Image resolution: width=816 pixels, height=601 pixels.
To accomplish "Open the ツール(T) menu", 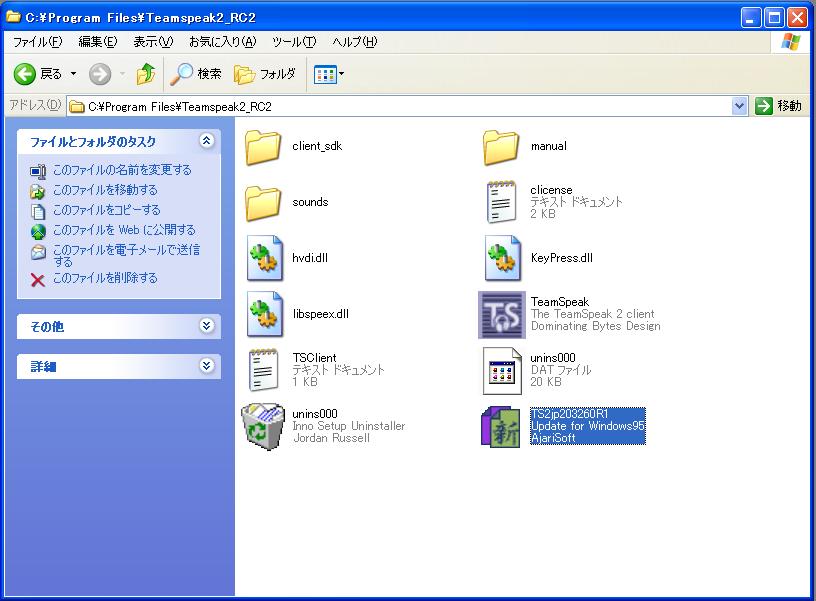I will click(294, 42).
